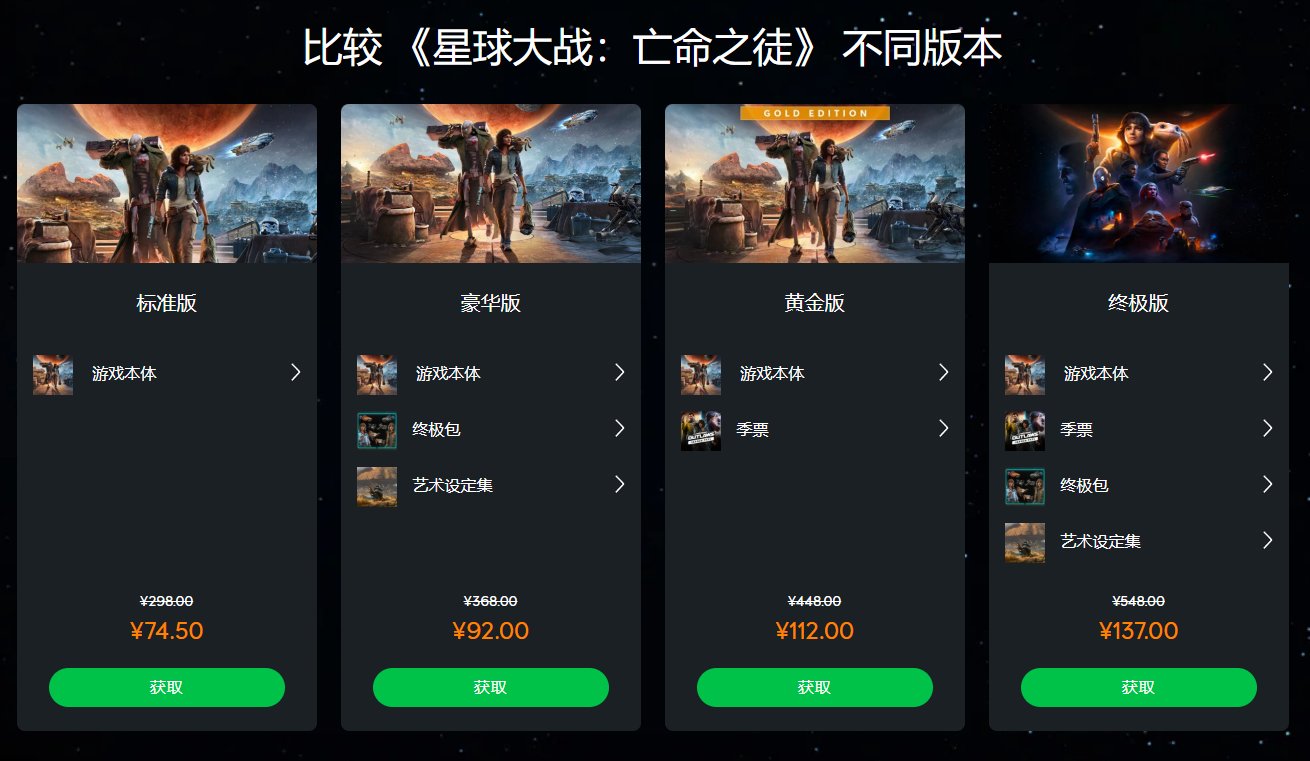Screen dimensions: 1310x761
Task: Expand the 艺术设定集 chevron in the 终极版 card
Action: [1267, 540]
